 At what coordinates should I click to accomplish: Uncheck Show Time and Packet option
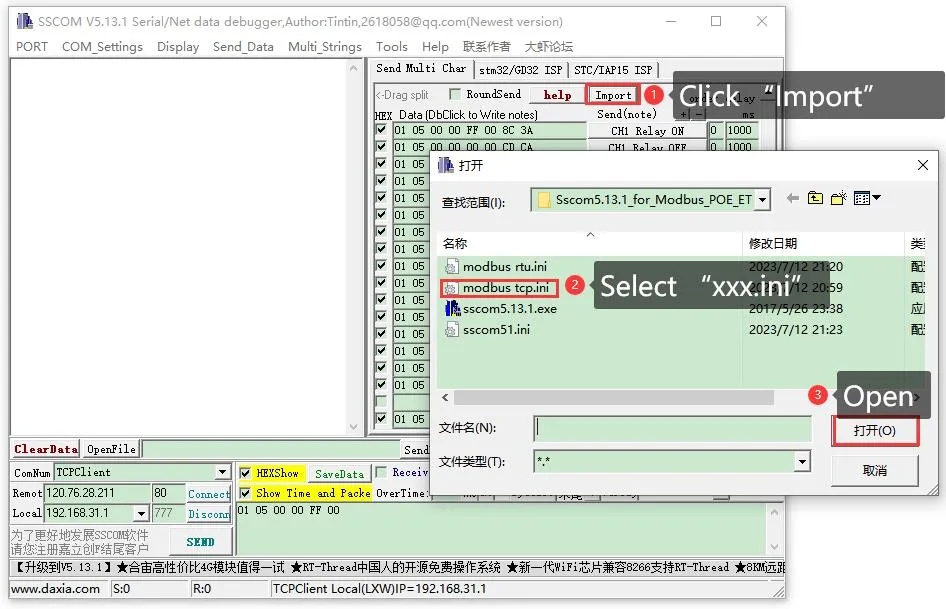click(x=246, y=493)
